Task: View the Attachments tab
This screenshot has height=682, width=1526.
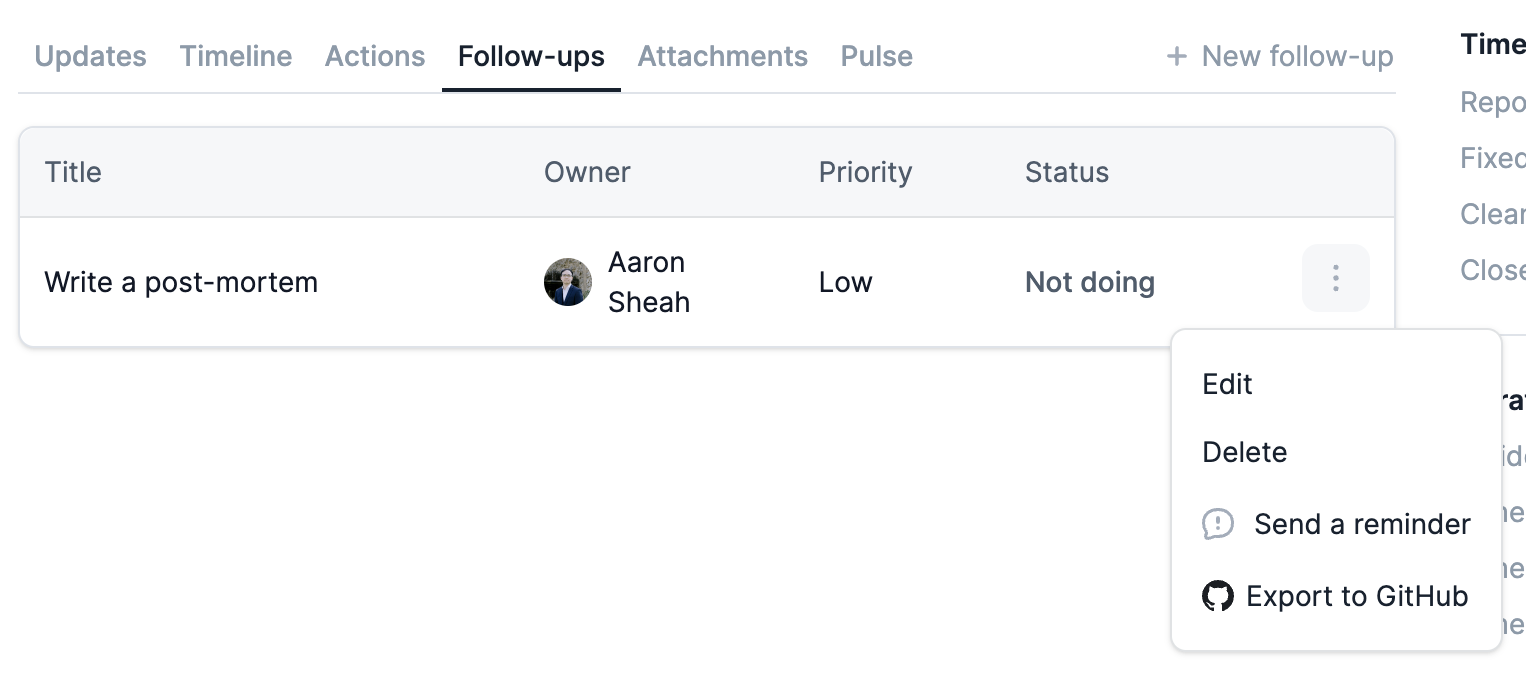Action: click(x=722, y=57)
